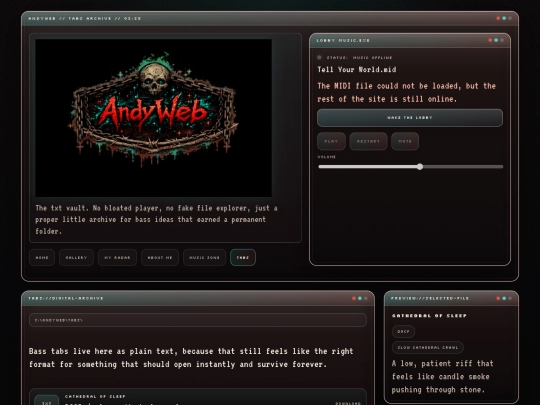Click the red dot in Tabz Digital Archive window
Viewport: 540px width, 405px height.
(354, 298)
